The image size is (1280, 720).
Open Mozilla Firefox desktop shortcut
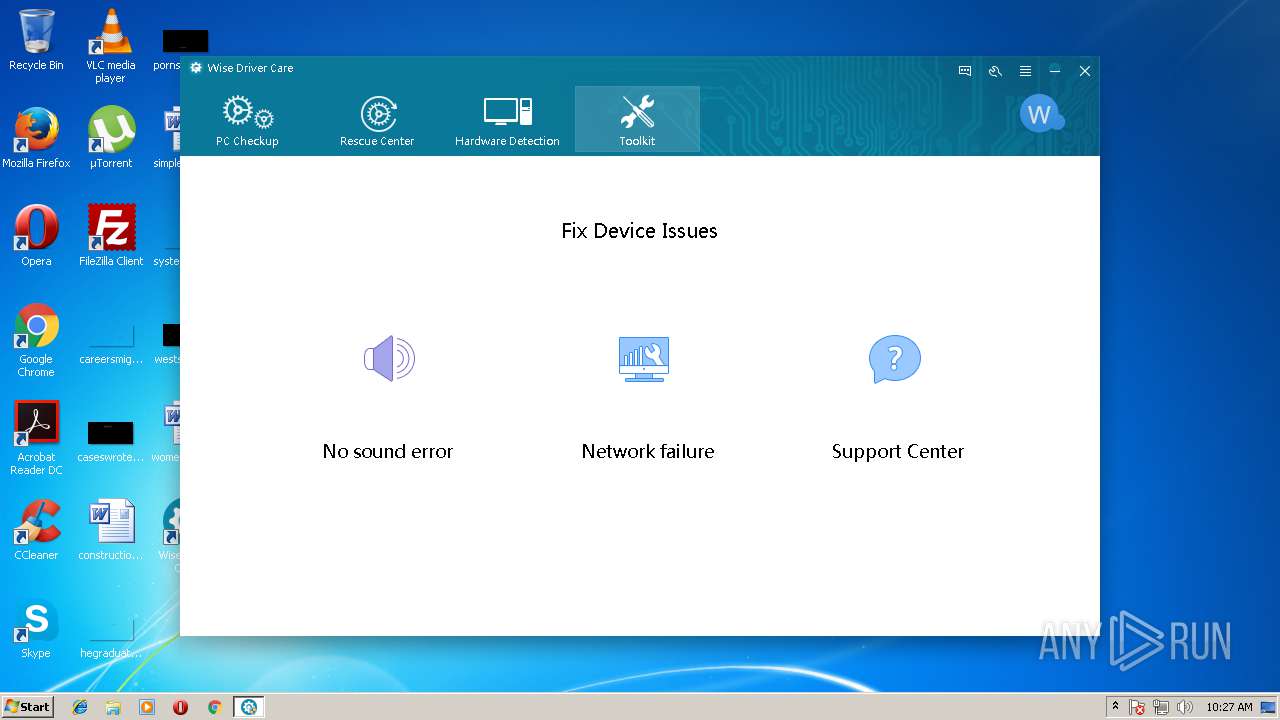point(36,137)
